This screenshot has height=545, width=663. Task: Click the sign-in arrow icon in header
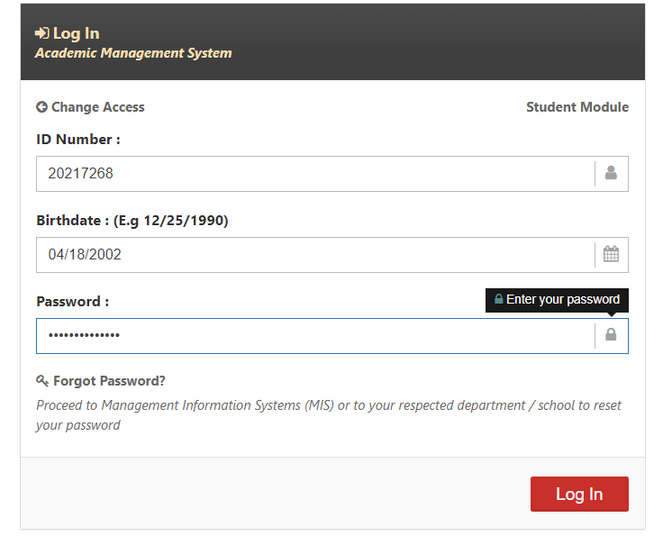tap(42, 34)
